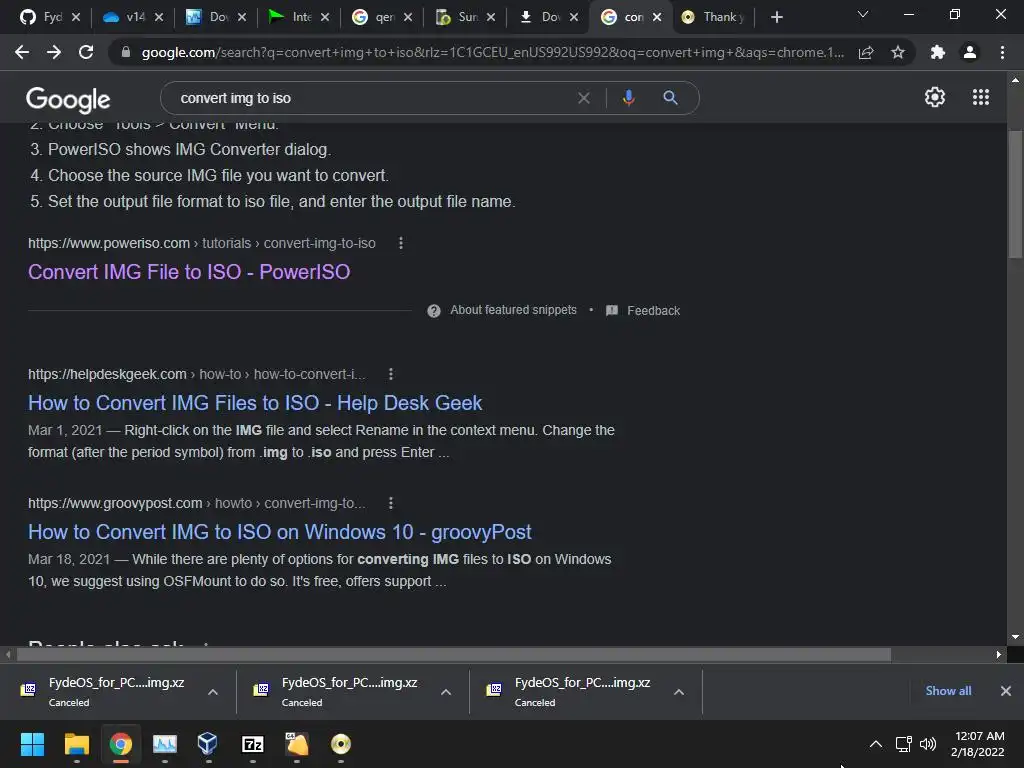This screenshot has width=1024, height=768.
Task: Open volume control in system tray
Action: pyautogui.click(x=927, y=744)
